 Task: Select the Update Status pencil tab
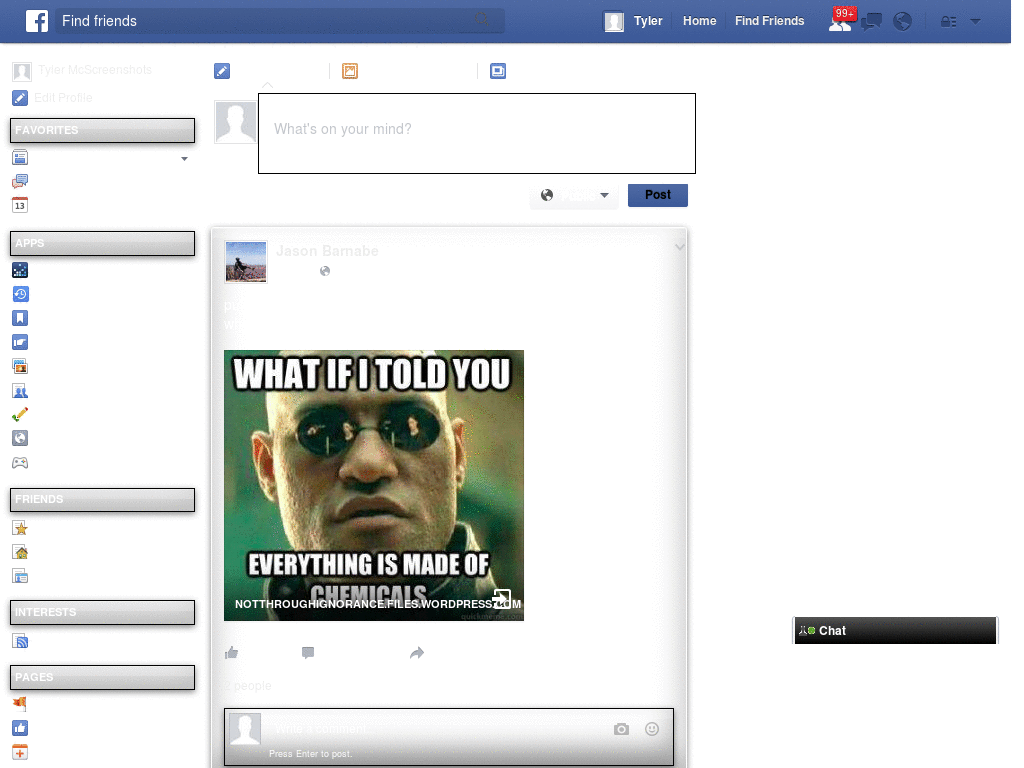point(222,71)
